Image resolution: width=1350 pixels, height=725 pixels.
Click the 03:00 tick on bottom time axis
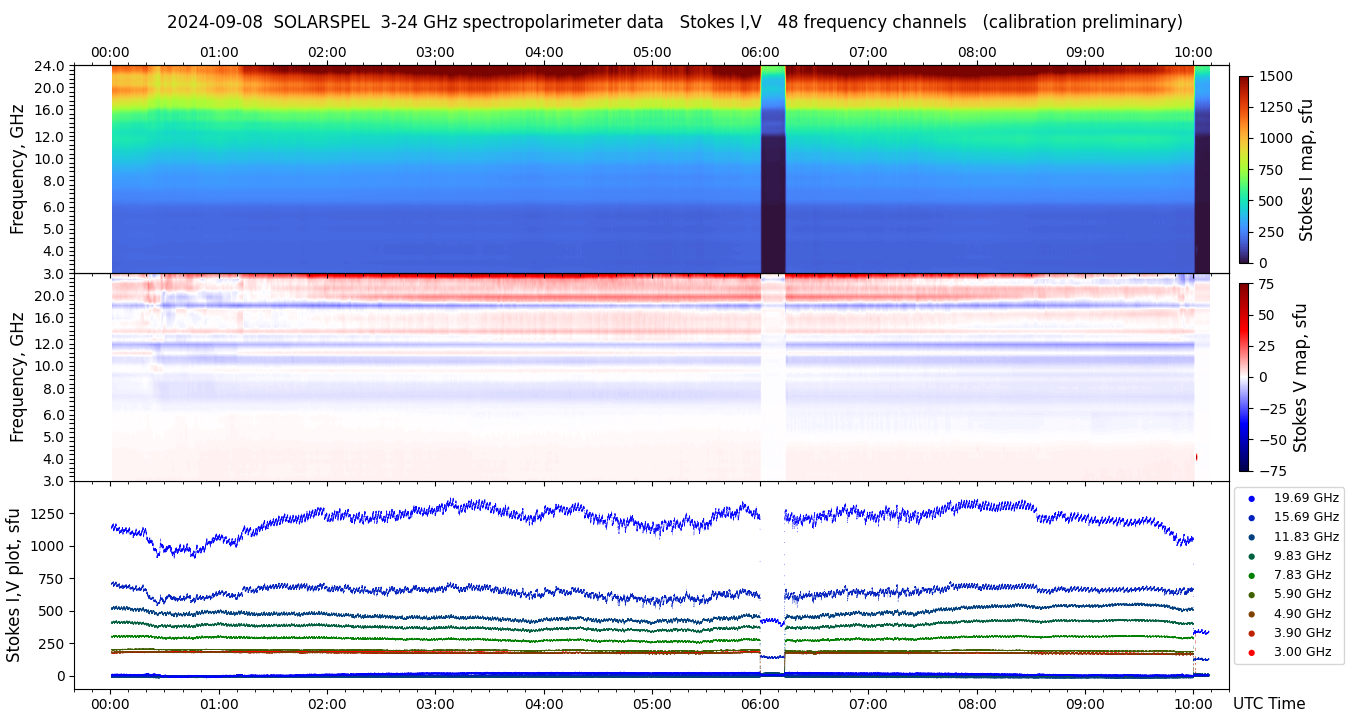(435, 704)
